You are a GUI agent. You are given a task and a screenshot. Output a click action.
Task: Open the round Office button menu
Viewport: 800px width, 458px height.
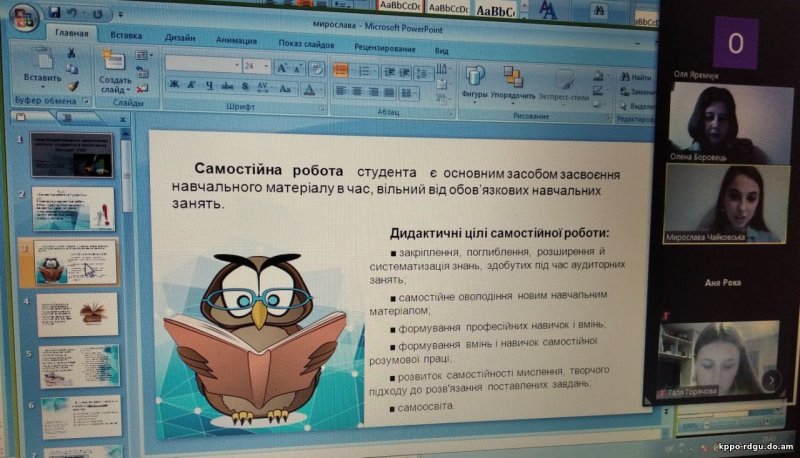(22, 18)
